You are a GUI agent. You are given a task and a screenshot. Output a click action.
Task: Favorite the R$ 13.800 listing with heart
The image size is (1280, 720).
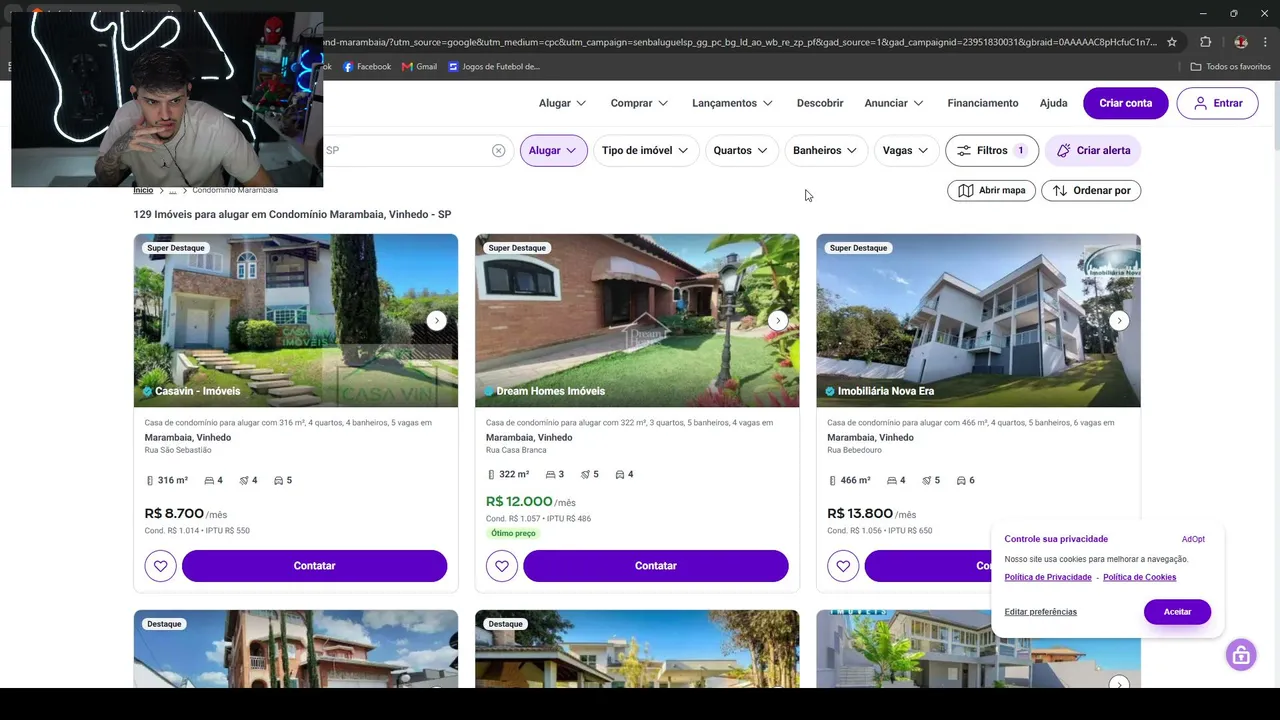pyautogui.click(x=843, y=566)
